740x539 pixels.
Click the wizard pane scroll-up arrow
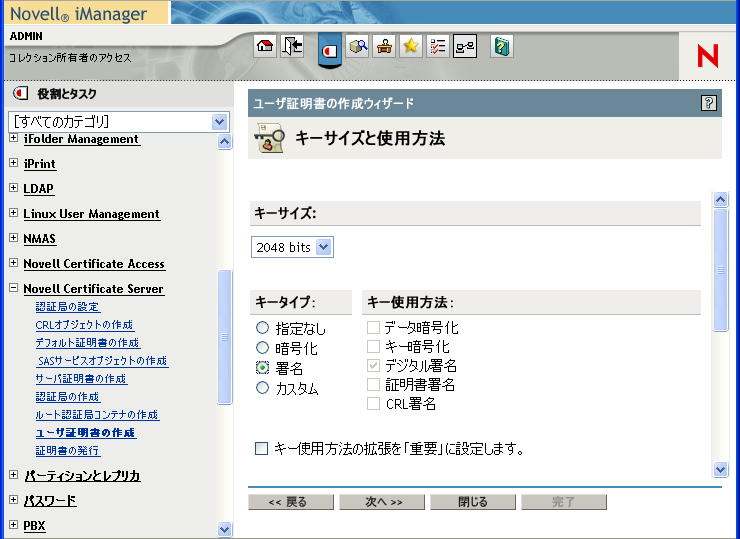(x=720, y=200)
